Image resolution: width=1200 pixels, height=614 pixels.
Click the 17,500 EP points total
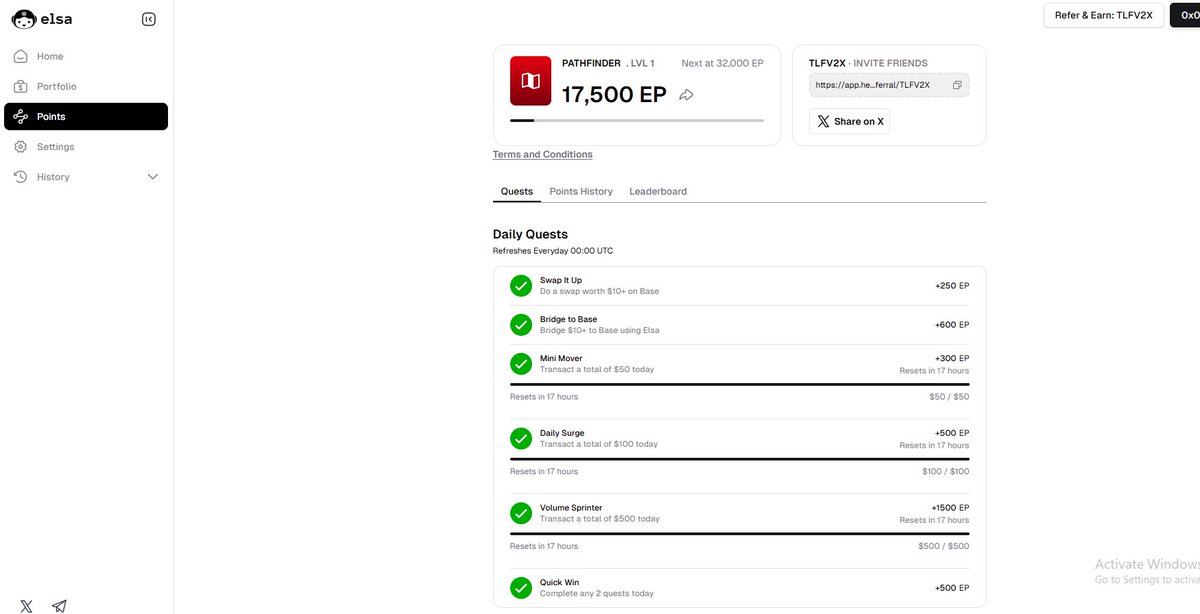point(614,95)
